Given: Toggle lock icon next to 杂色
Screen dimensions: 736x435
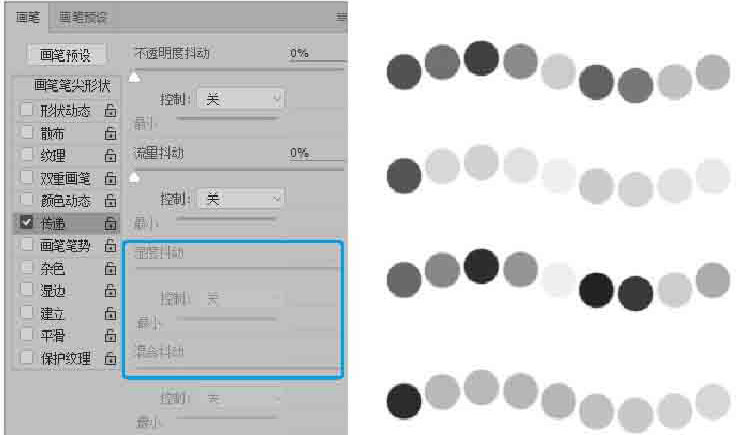Looking at the screenshot, I should (110, 268).
